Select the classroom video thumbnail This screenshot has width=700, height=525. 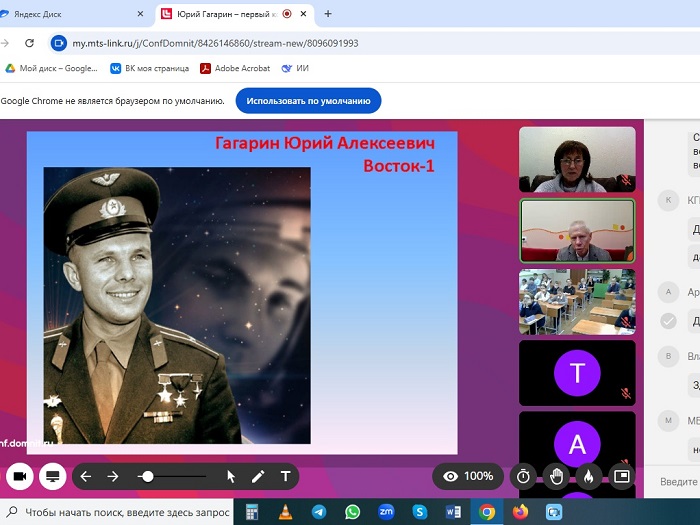(x=577, y=301)
